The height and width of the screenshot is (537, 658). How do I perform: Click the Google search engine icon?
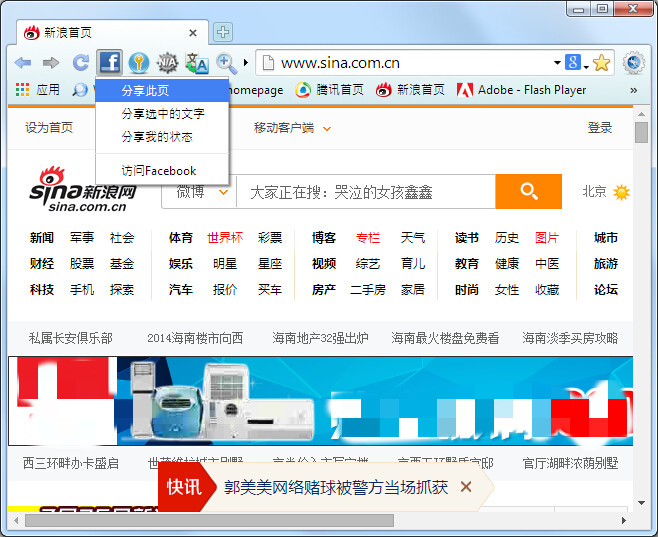[x=573, y=63]
